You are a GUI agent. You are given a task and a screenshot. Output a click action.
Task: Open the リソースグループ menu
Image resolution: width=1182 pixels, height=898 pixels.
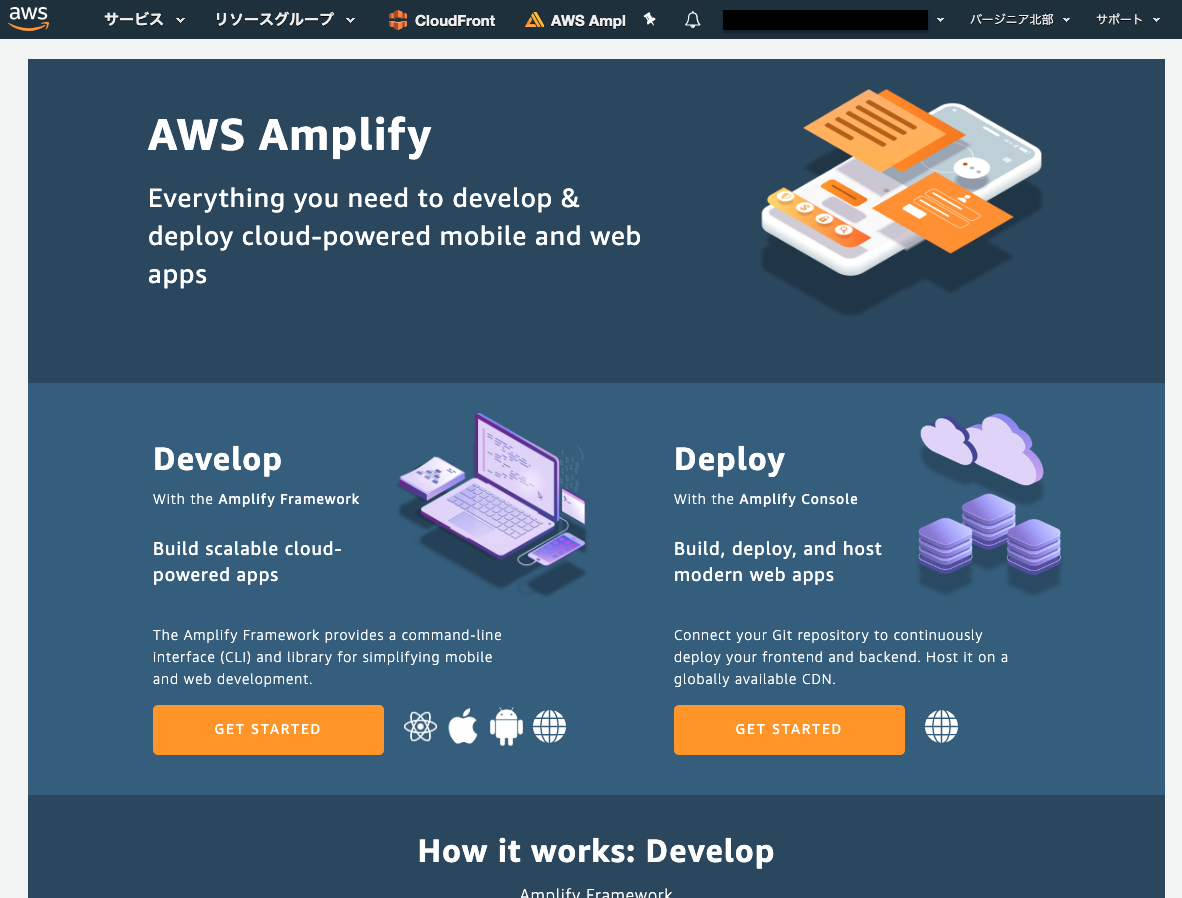(284, 20)
